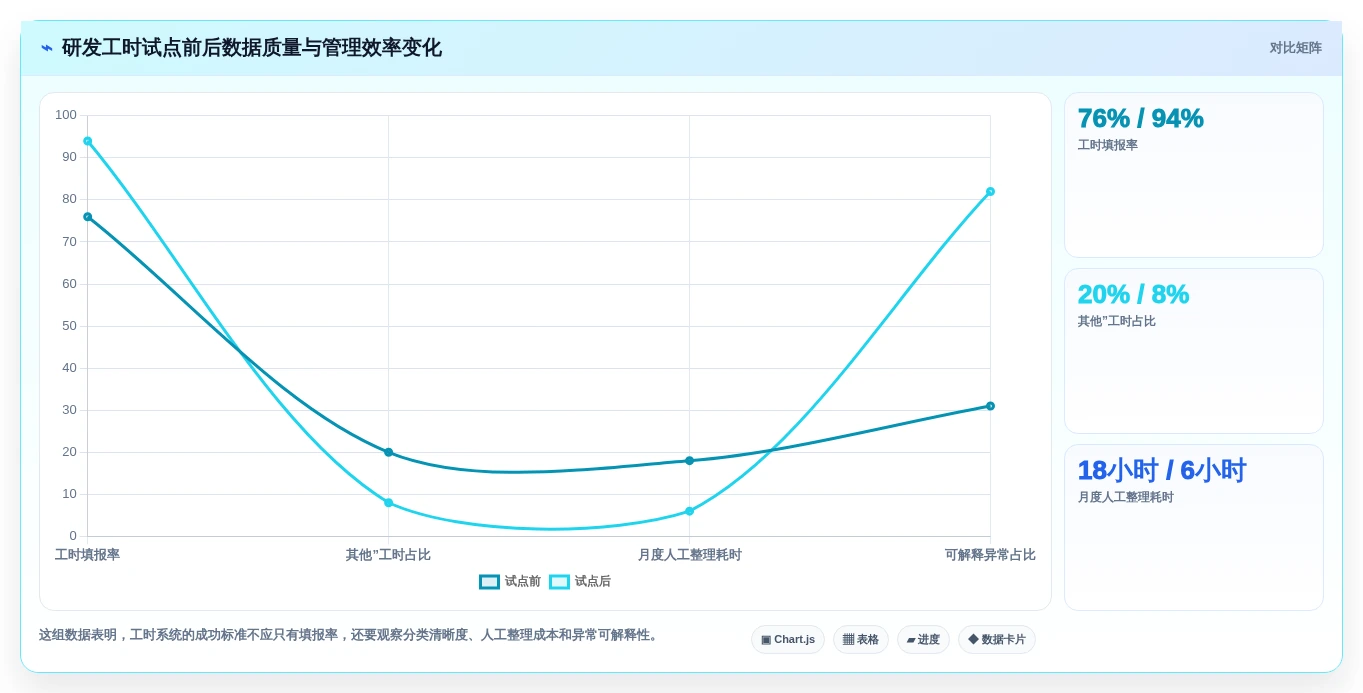The image size is (1363, 693).
Task: Click 试点后 point at 其他工时占比 (8)
Action: [389, 503]
